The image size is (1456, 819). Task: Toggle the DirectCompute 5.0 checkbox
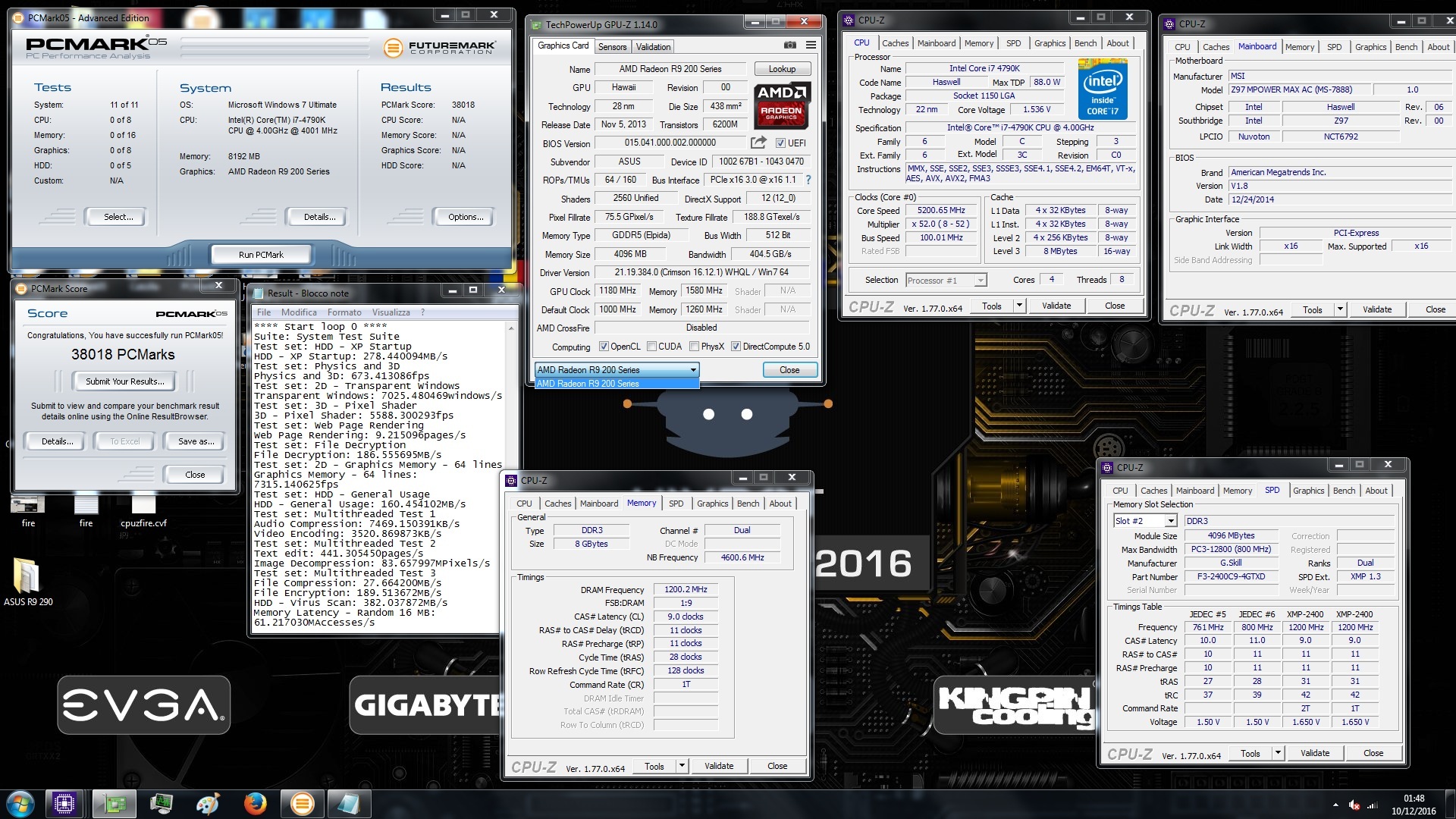(736, 347)
